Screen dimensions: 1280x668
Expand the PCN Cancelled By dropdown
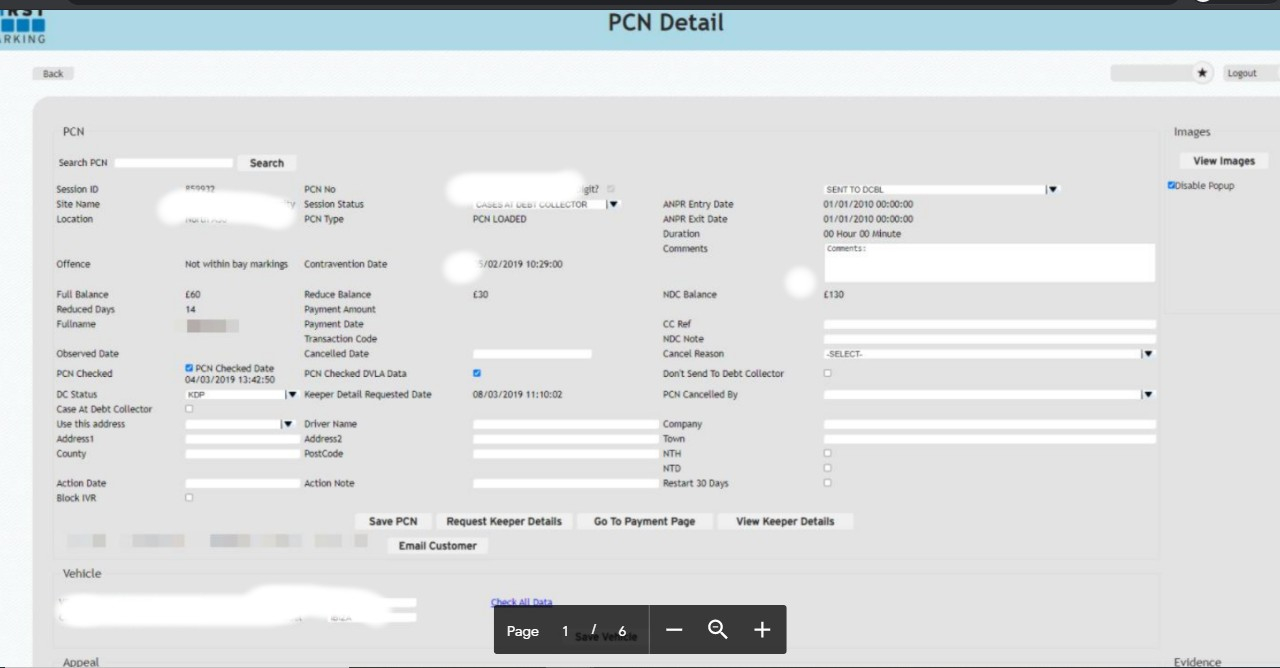pyautogui.click(x=1147, y=395)
